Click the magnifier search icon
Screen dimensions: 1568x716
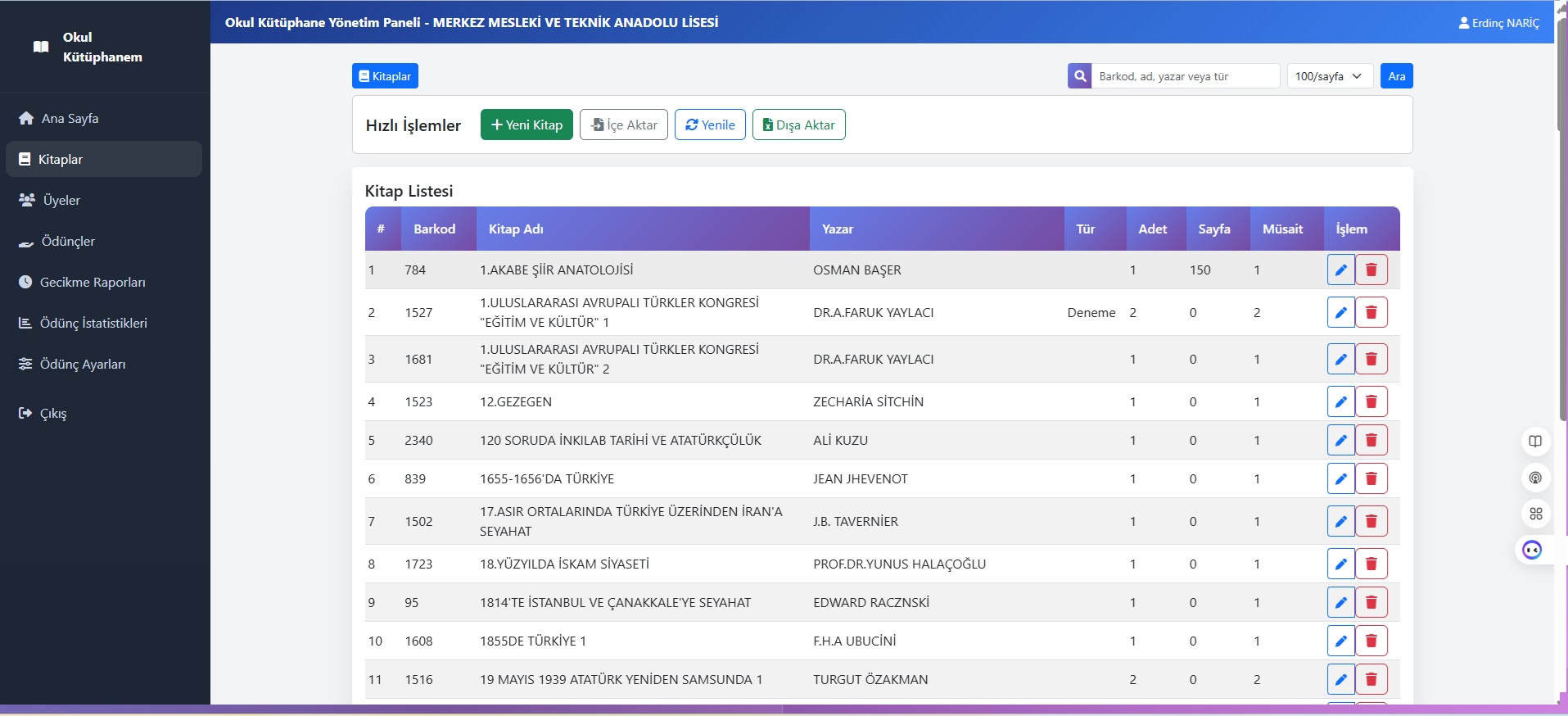[x=1080, y=76]
